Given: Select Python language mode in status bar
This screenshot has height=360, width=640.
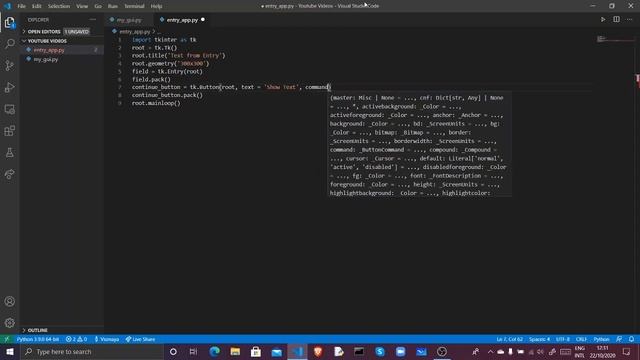Looking at the screenshot, I should (601, 339).
